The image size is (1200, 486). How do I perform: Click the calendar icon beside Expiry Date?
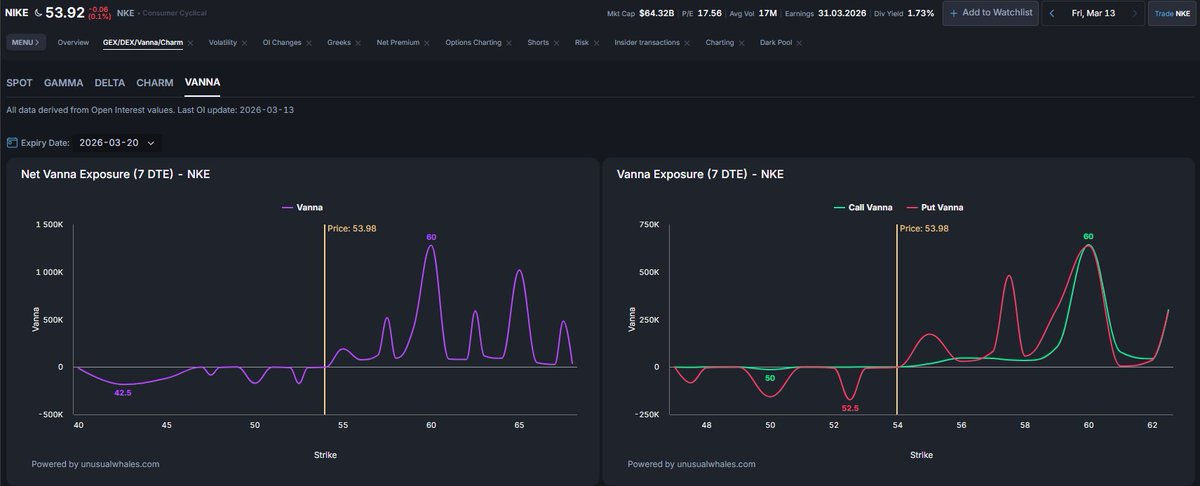(x=12, y=143)
